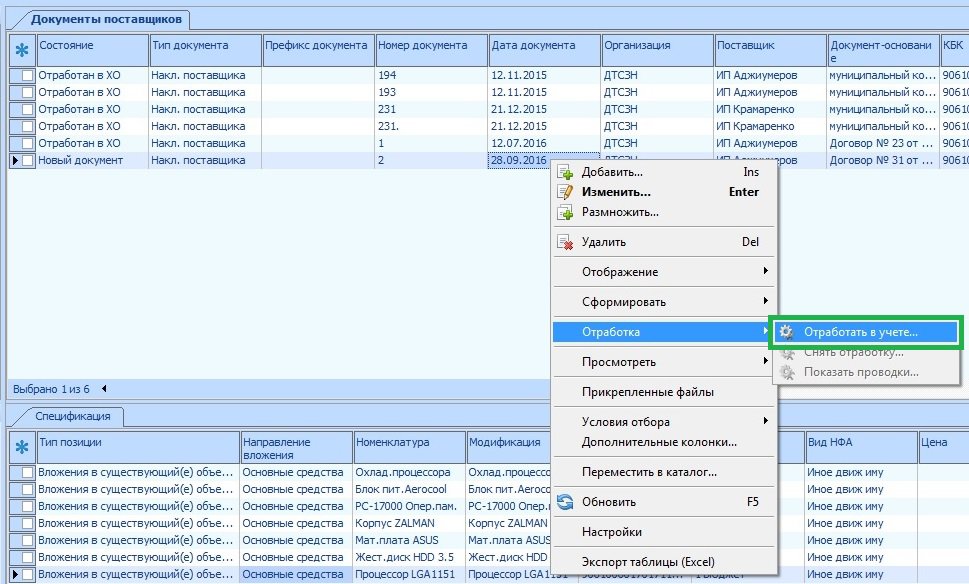Click supplier cell ИП Крамаренко for document 231
969x584 pixels.
tap(771, 109)
